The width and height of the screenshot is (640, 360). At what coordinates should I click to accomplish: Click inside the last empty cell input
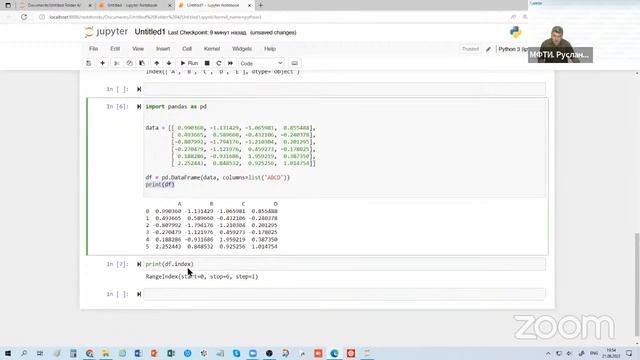click(x=344, y=294)
